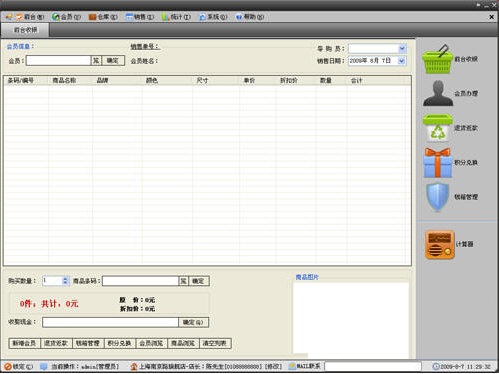This screenshot has height=374, width=499.
Task: Open the 前台收银 basket icon in sidebar
Action: [x=437, y=59]
